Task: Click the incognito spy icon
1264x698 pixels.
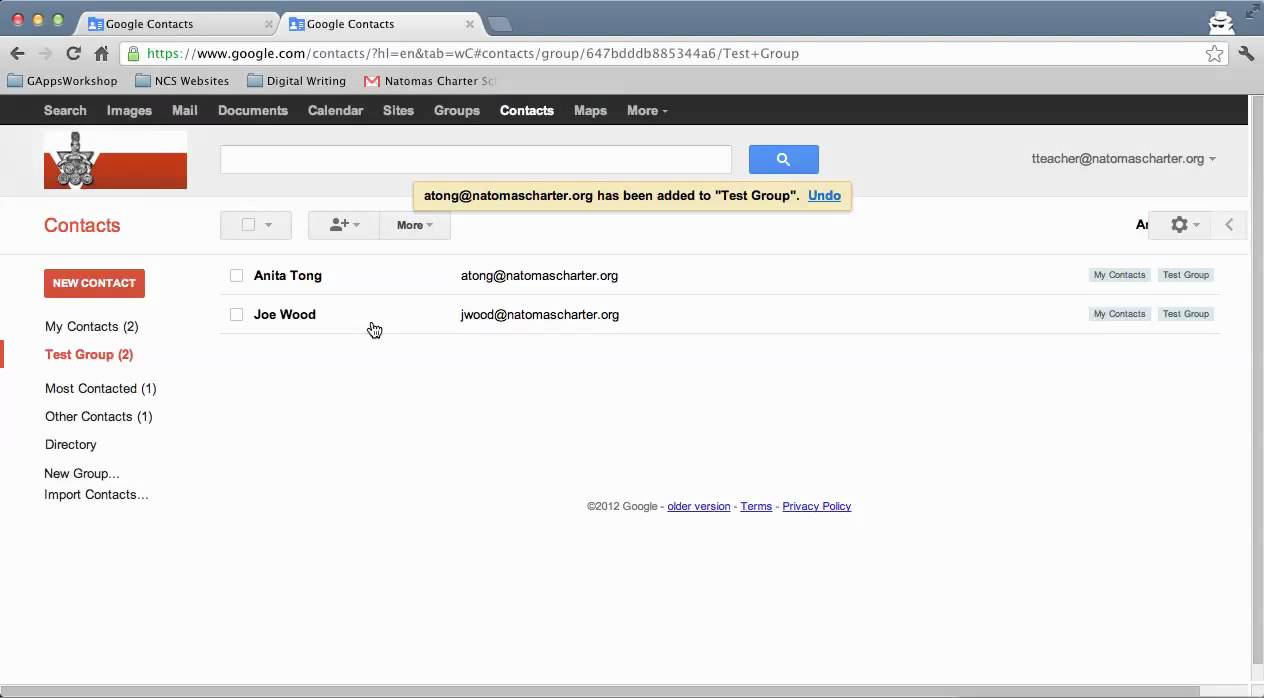Action: tap(1221, 21)
